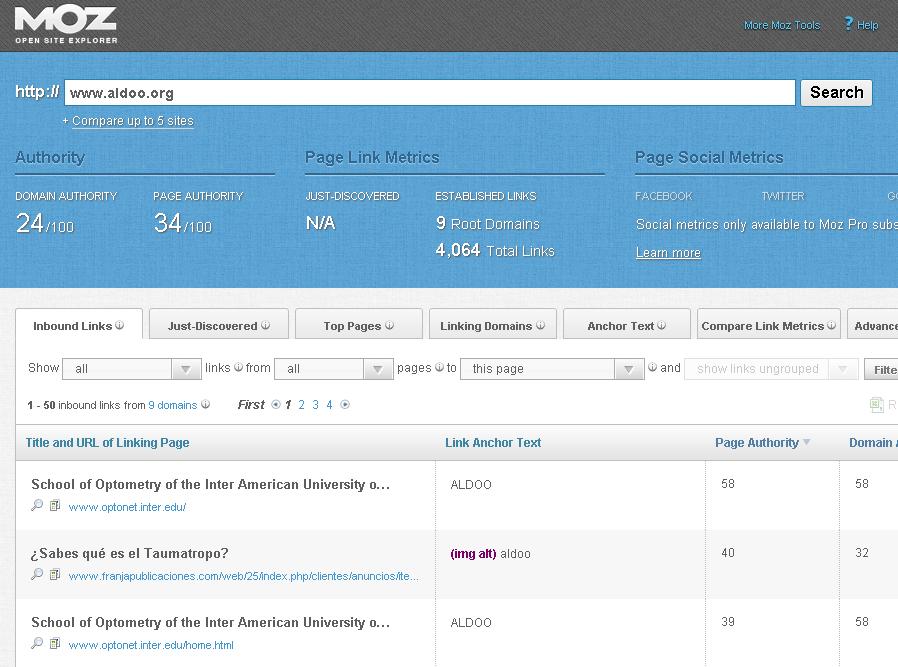This screenshot has width=898, height=667.
Task: Click page icon for www.optonet.inter.edu/ row
Action: (55, 506)
